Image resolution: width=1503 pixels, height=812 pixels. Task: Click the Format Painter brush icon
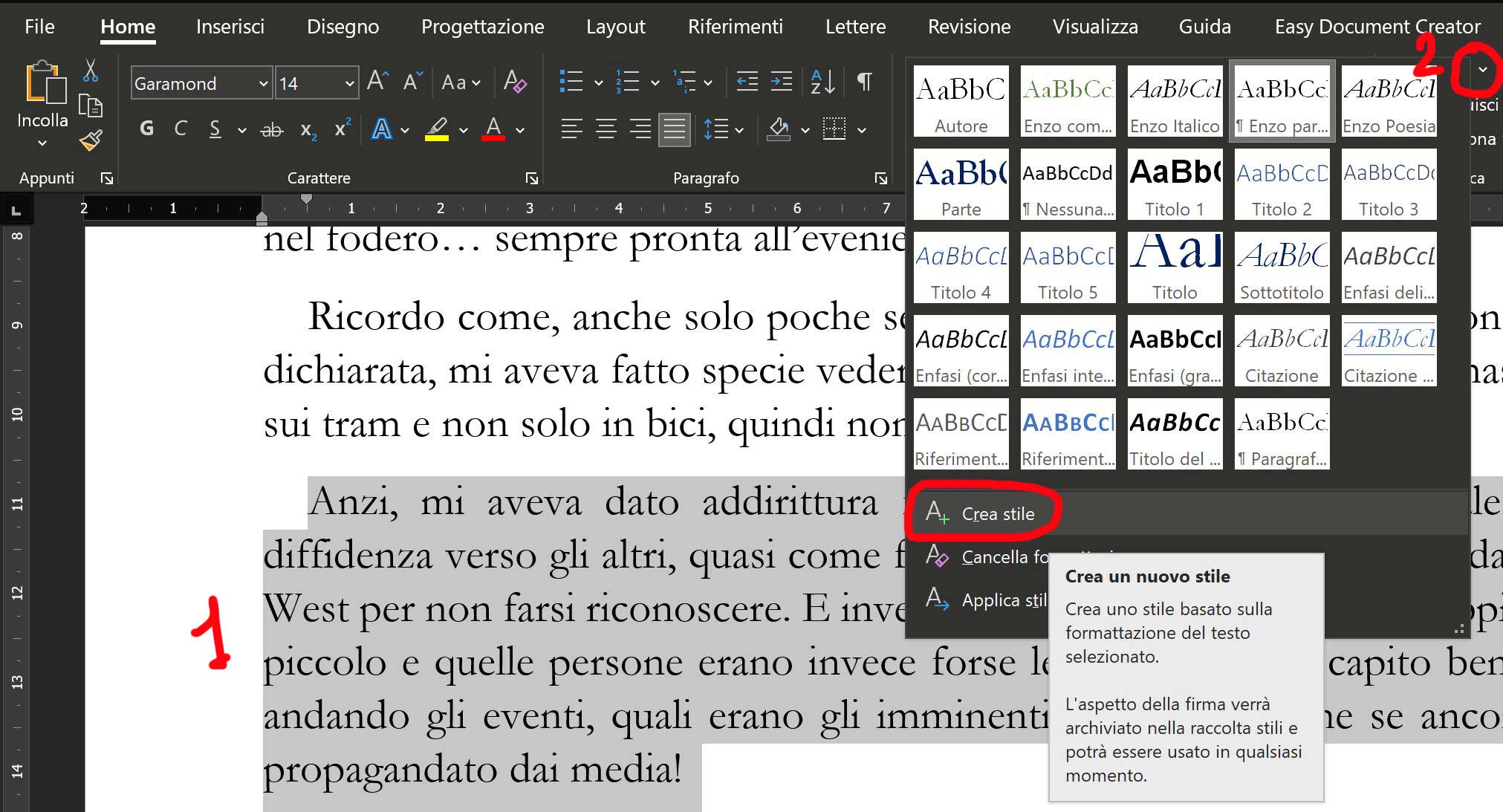[91, 140]
